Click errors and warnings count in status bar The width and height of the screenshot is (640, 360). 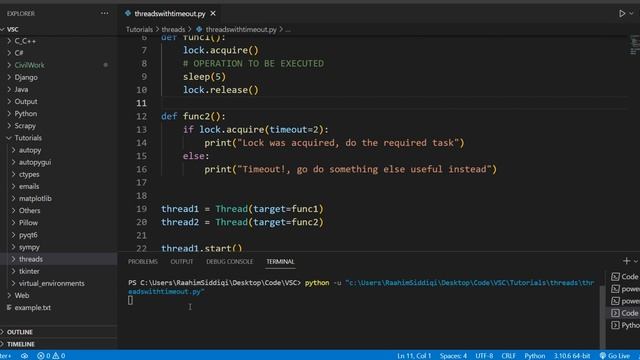(x=51, y=356)
